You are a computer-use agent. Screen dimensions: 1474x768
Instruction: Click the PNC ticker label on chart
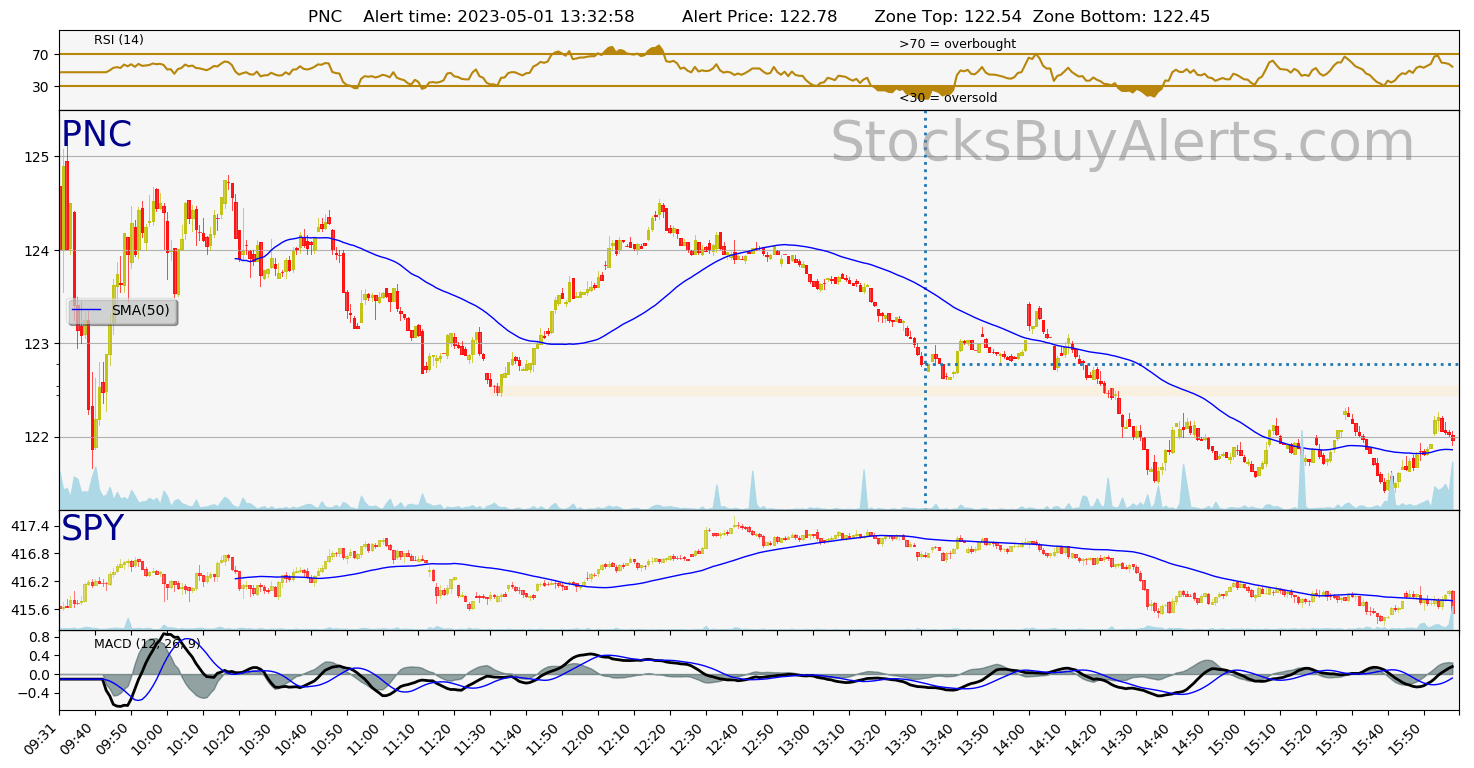tap(96, 135)
